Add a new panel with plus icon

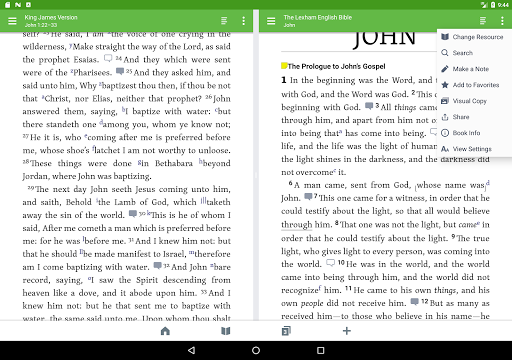[347, 331]
